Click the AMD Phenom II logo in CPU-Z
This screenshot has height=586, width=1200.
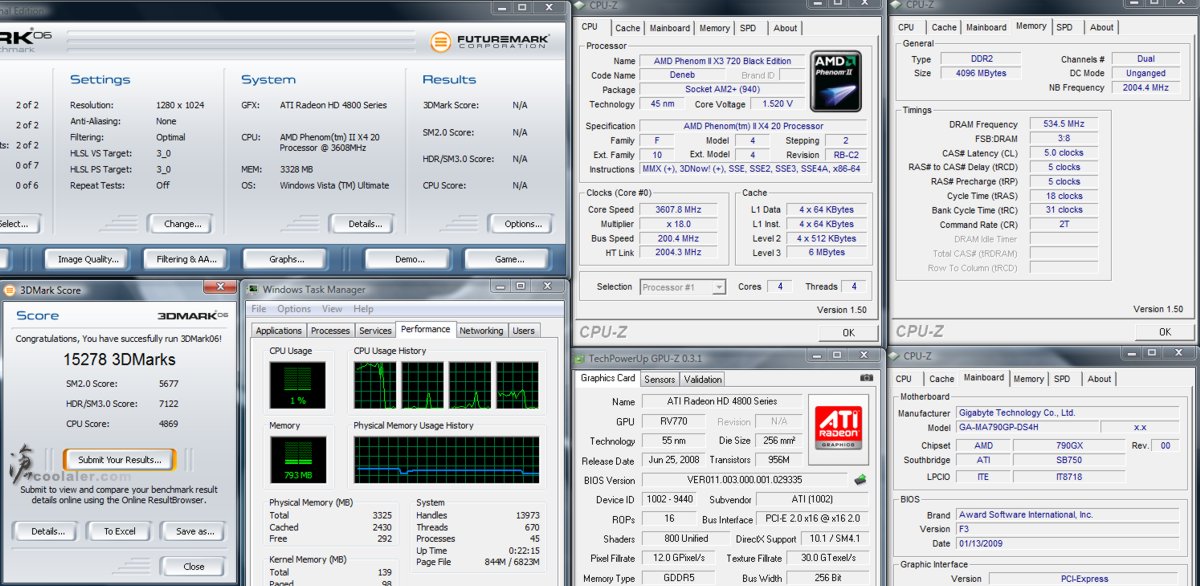pyautogui.click(x=836, y=81)
